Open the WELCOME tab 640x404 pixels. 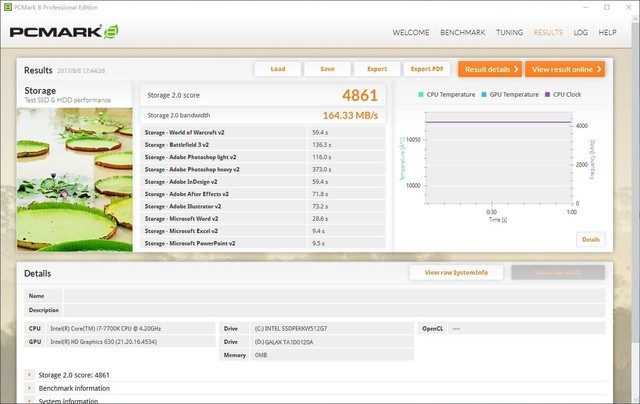pos(411,32)
